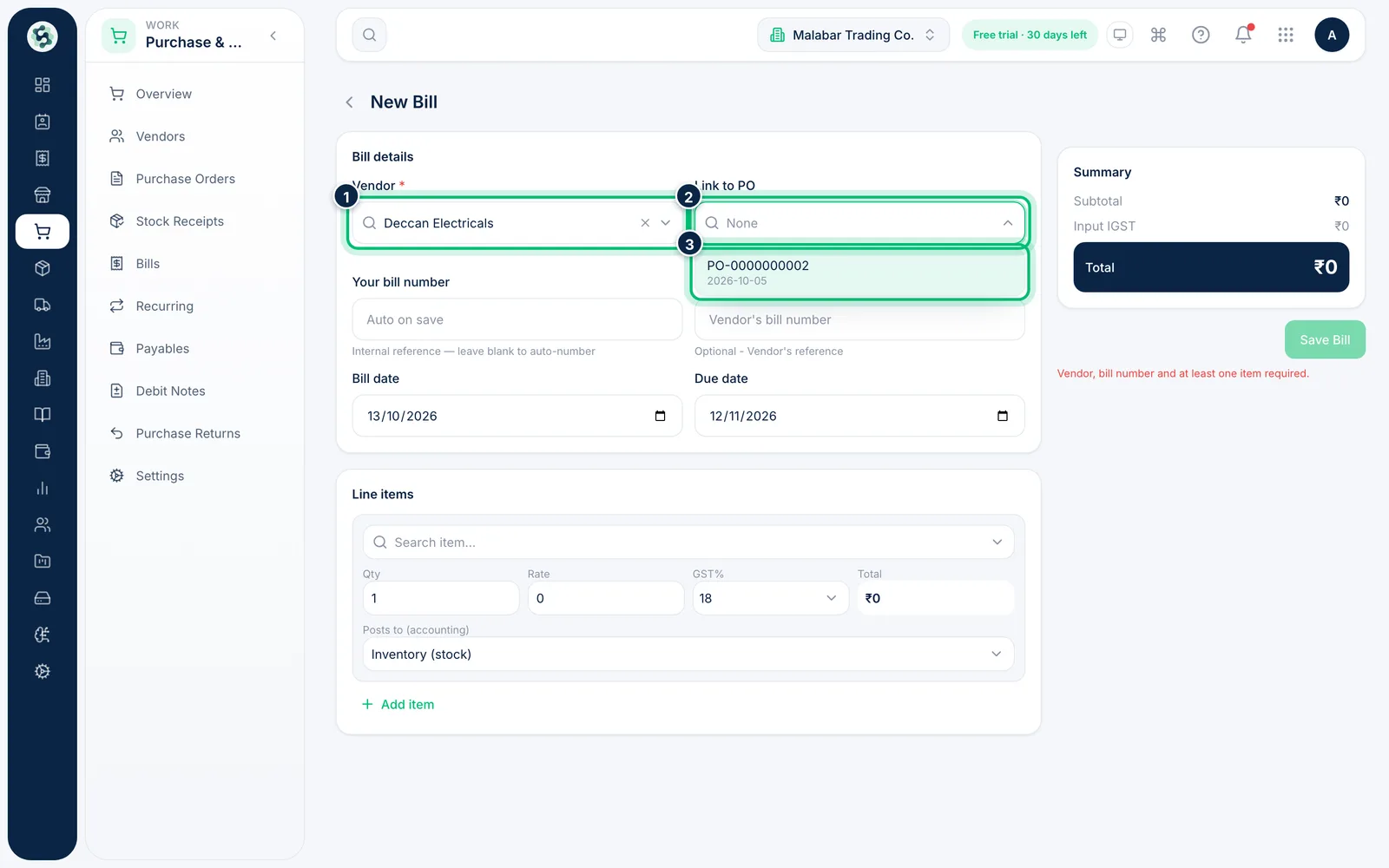Open the wallet icon in left rail

(x=42, y=451)
